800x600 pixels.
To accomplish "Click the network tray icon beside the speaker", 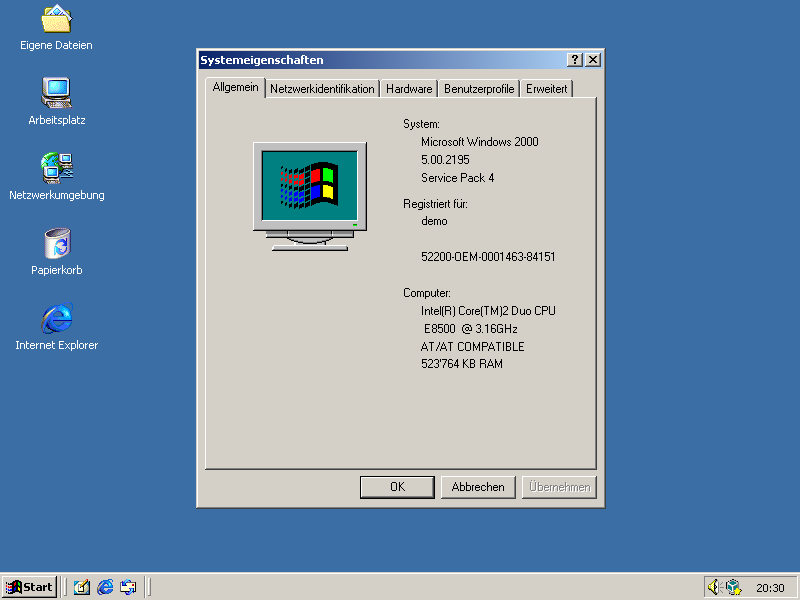I will coord(733,587).
